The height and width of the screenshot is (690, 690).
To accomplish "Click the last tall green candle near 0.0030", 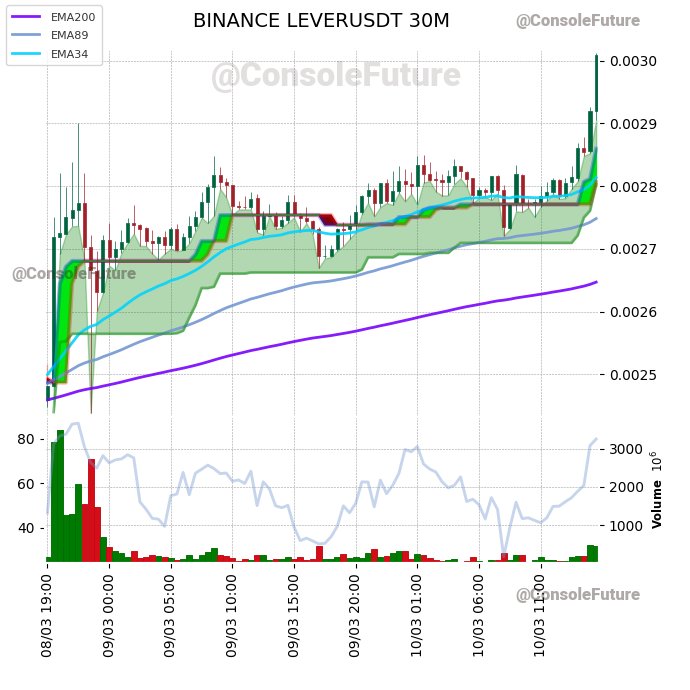I will tap(597, 84).
